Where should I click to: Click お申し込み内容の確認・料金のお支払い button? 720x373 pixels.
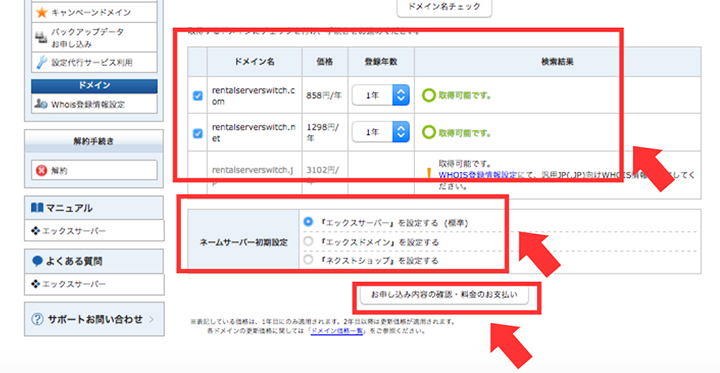point(444,295)
